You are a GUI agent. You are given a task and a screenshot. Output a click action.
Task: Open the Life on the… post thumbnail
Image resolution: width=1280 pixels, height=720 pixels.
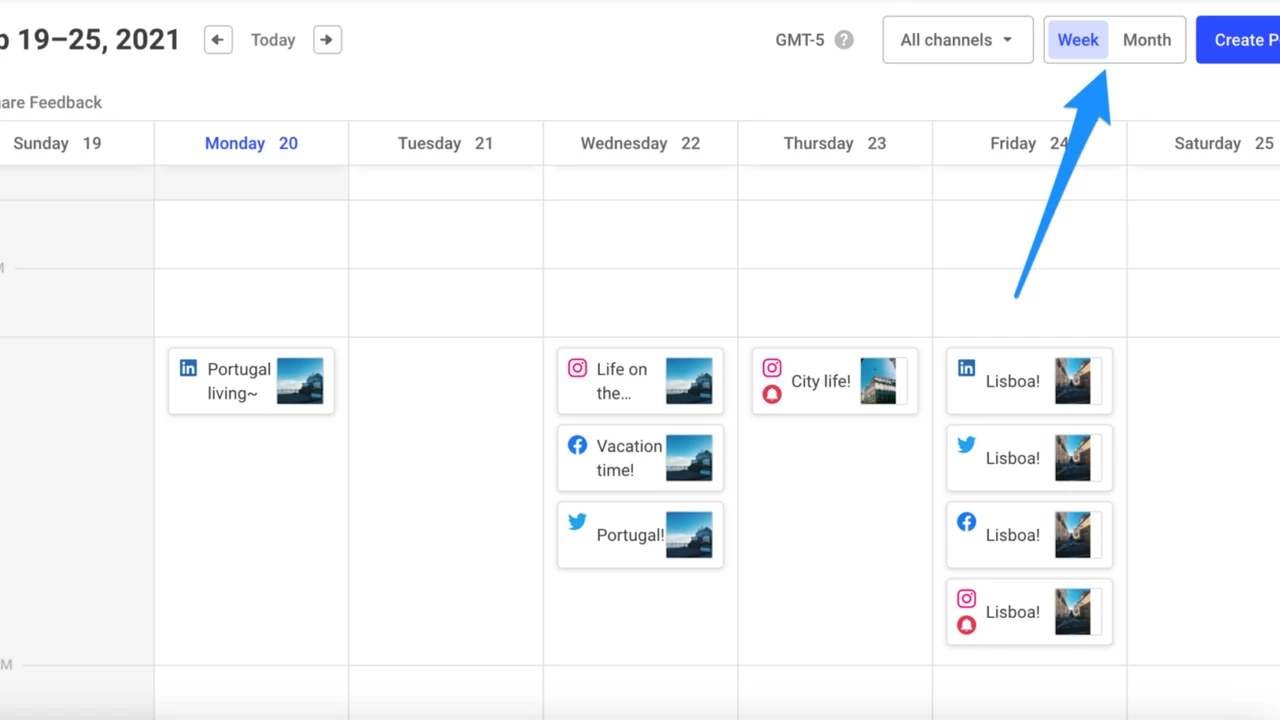pos(689,381)
